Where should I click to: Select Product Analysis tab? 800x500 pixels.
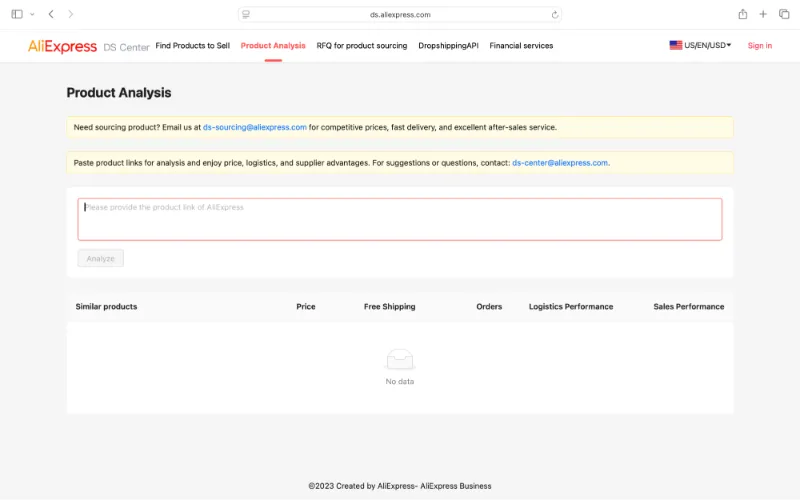click(273, 45)
